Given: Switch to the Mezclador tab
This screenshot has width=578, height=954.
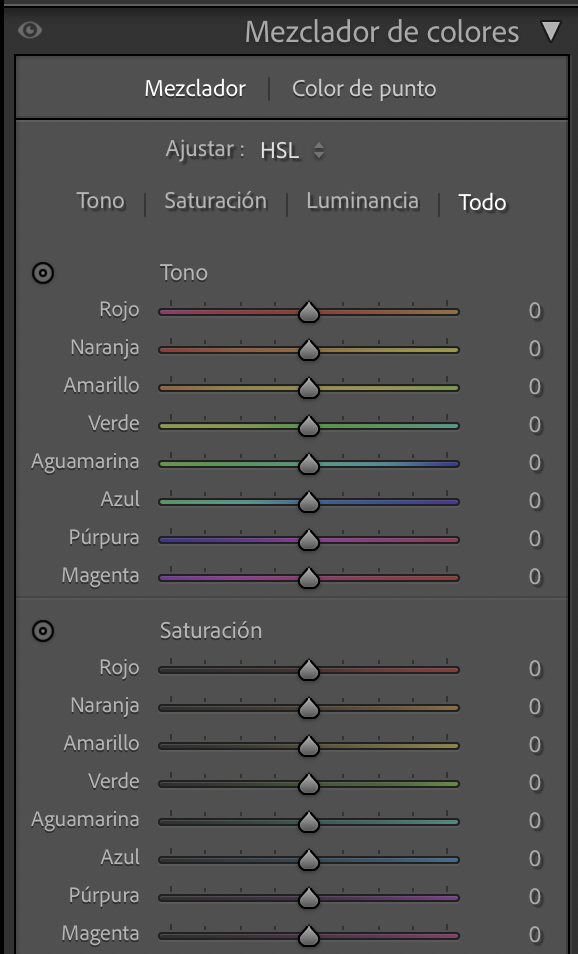Looking at the screenshot, I should point(195,89).
